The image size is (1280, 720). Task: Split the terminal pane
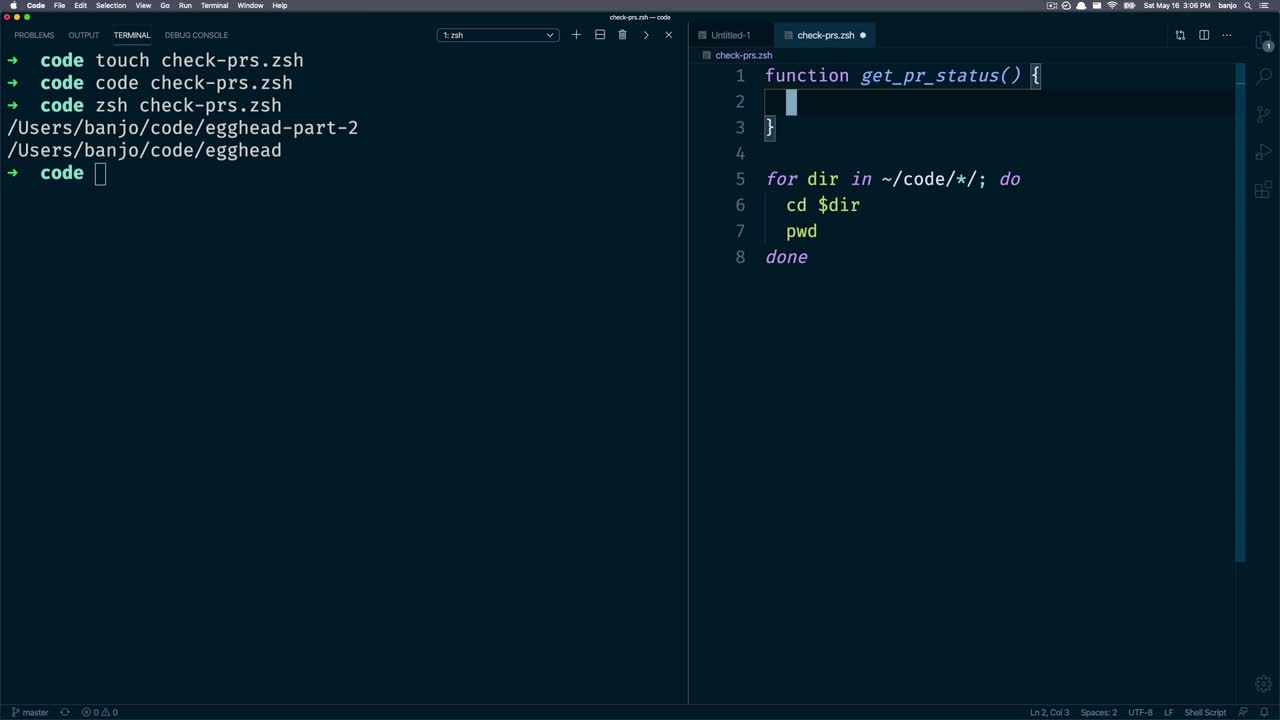[x=600, y=35]
